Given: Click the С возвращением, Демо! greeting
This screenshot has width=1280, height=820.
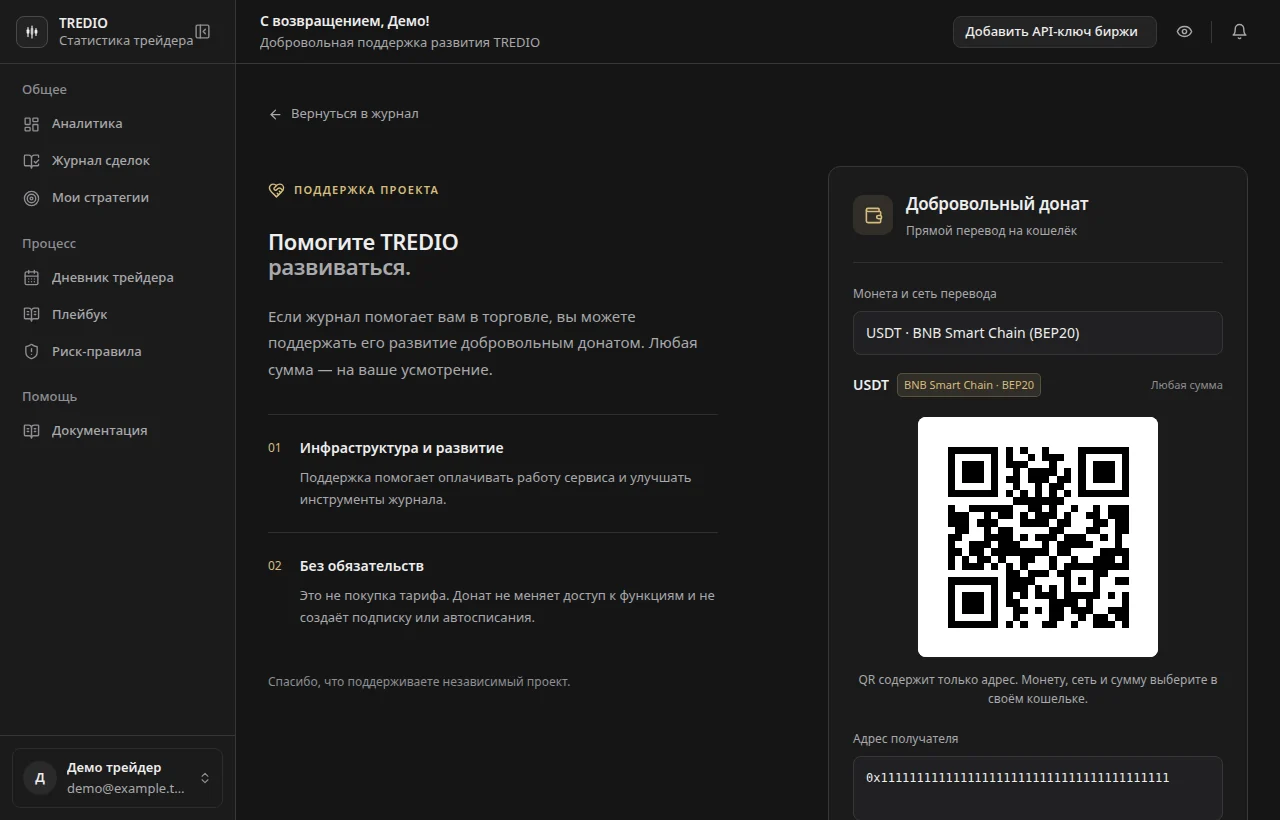Looking at the screenshot, I should click(x=345, y=21).
